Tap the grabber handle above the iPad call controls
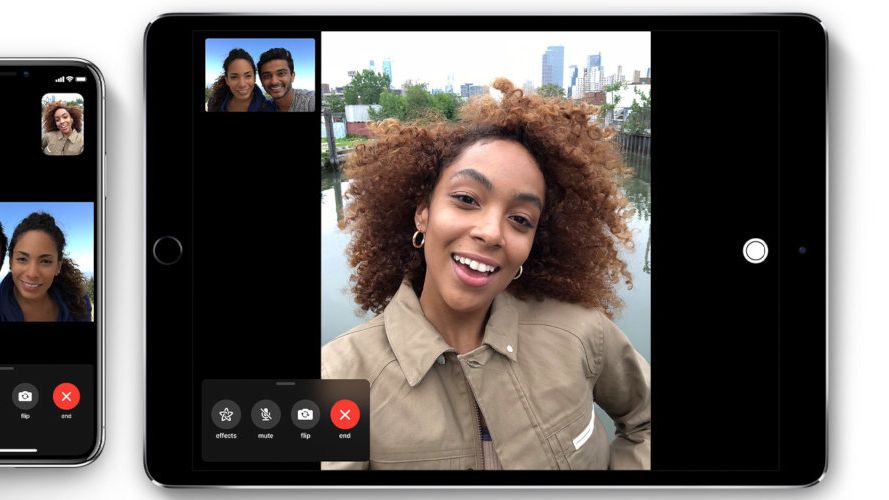This screenshot has width=889, height=500. pos(286,384)
